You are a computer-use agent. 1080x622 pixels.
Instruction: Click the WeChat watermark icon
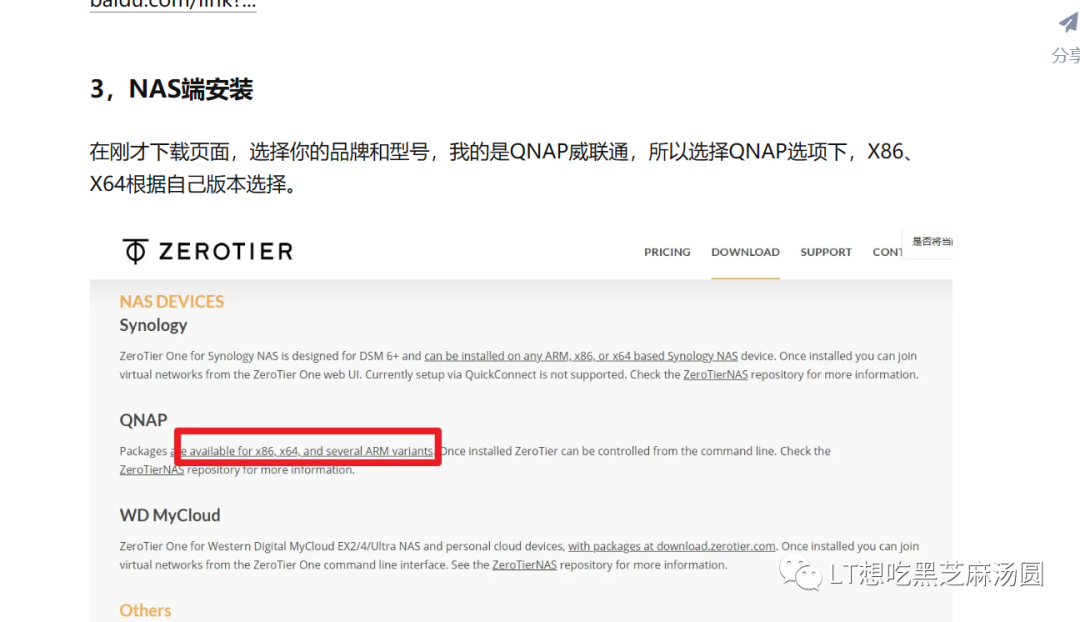pos(800,574)
